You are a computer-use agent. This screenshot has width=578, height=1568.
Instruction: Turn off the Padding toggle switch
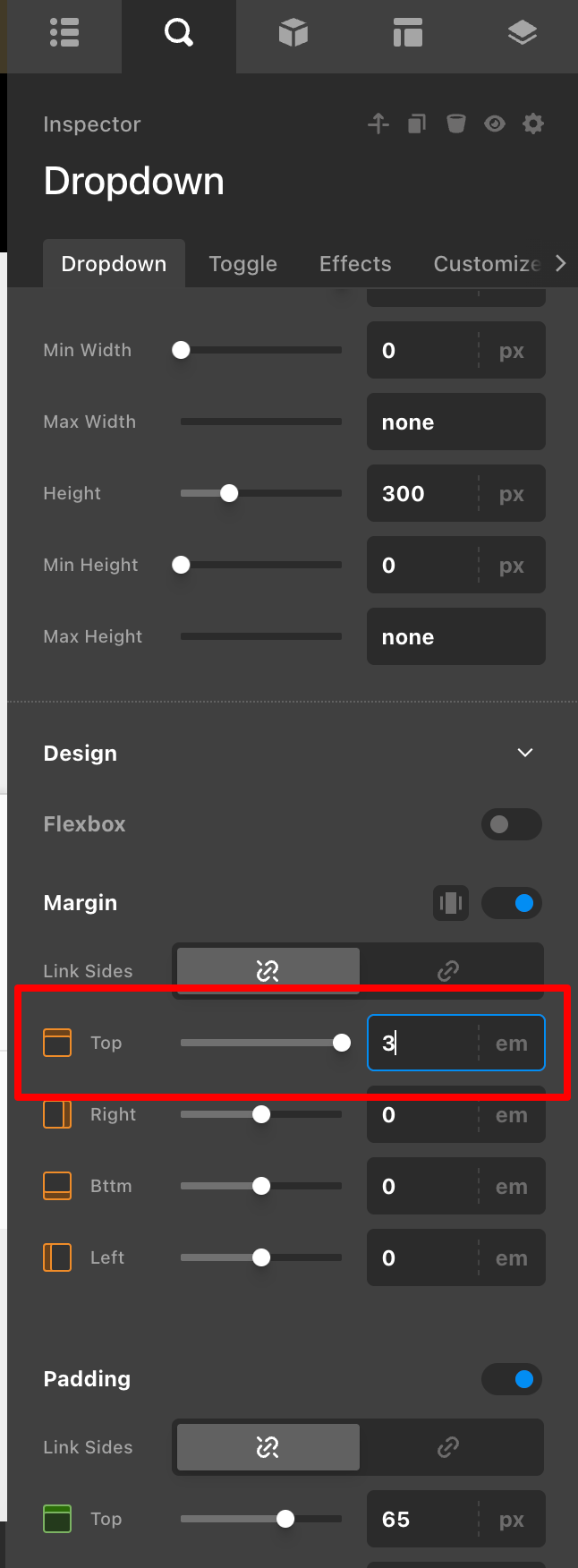[x=512, y=1379]
